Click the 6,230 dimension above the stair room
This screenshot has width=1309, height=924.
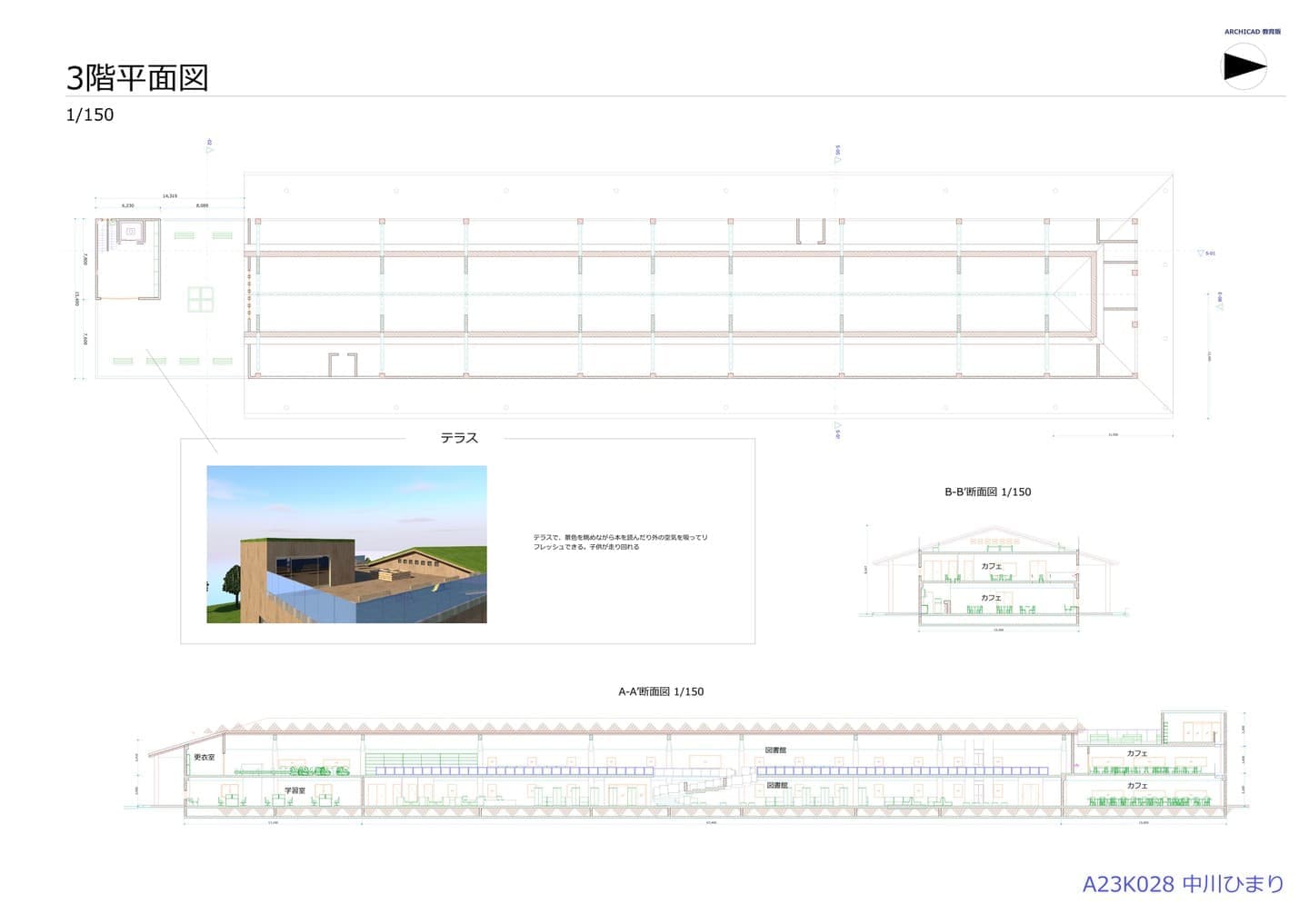(x=127, y=205)
